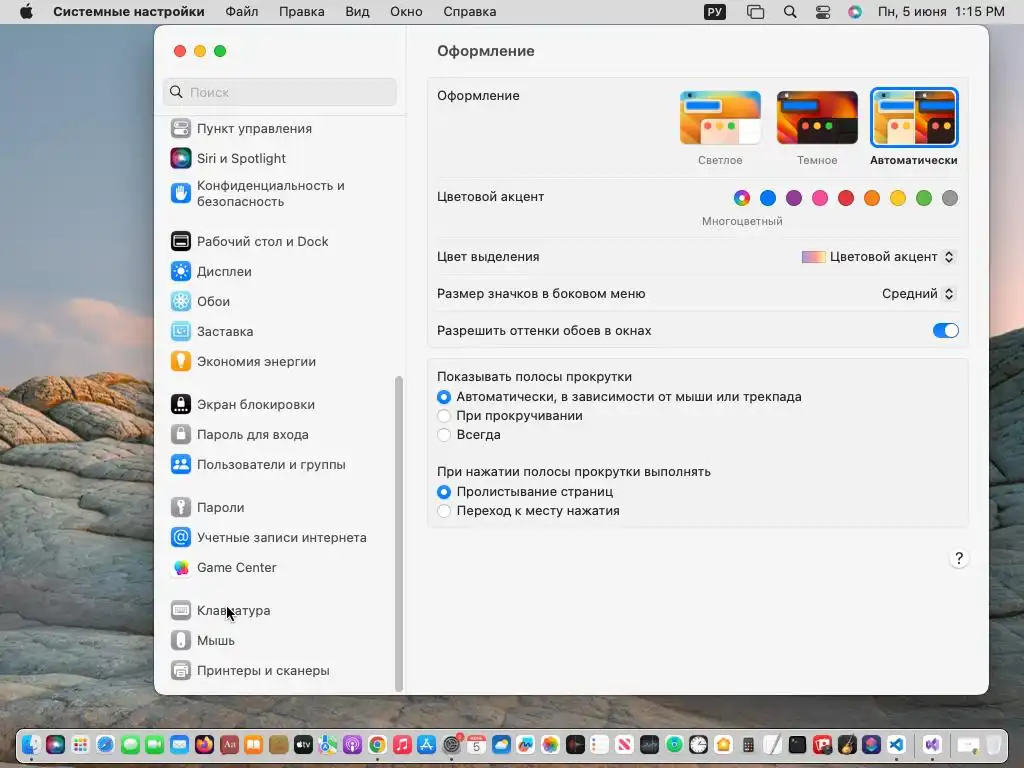Toggle Разрешить оттенки обоев в окнах switch
This screenshot has width=1024, height=768.
click(946, 330)
